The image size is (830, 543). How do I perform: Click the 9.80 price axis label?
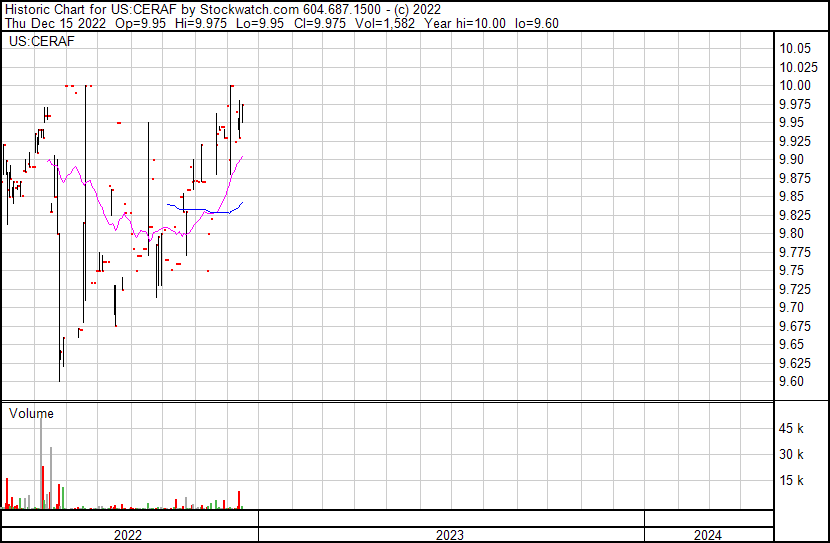pos(793,234)
